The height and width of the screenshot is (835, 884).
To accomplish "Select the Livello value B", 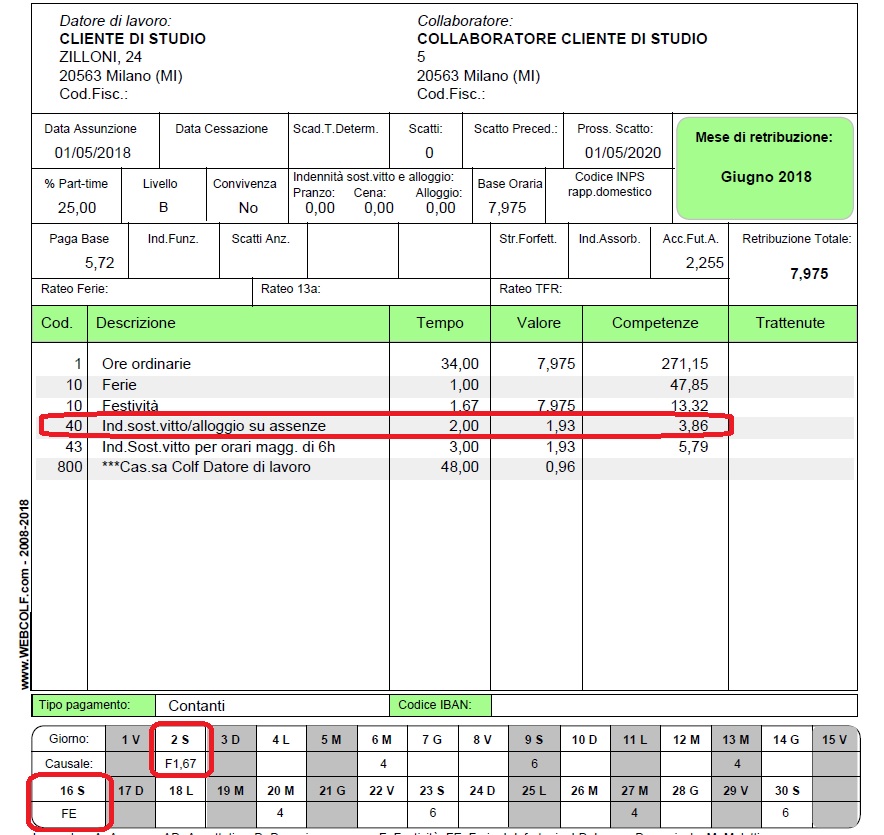I will point(163,208).
